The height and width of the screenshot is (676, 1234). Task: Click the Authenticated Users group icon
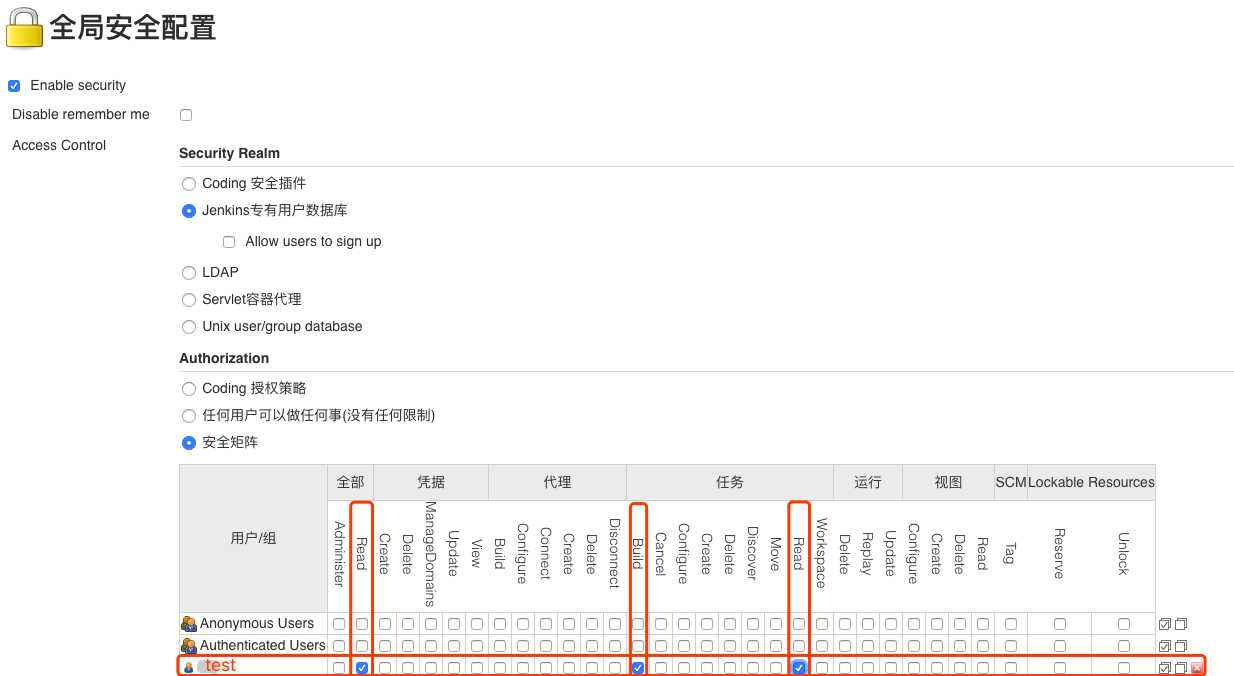189,646
